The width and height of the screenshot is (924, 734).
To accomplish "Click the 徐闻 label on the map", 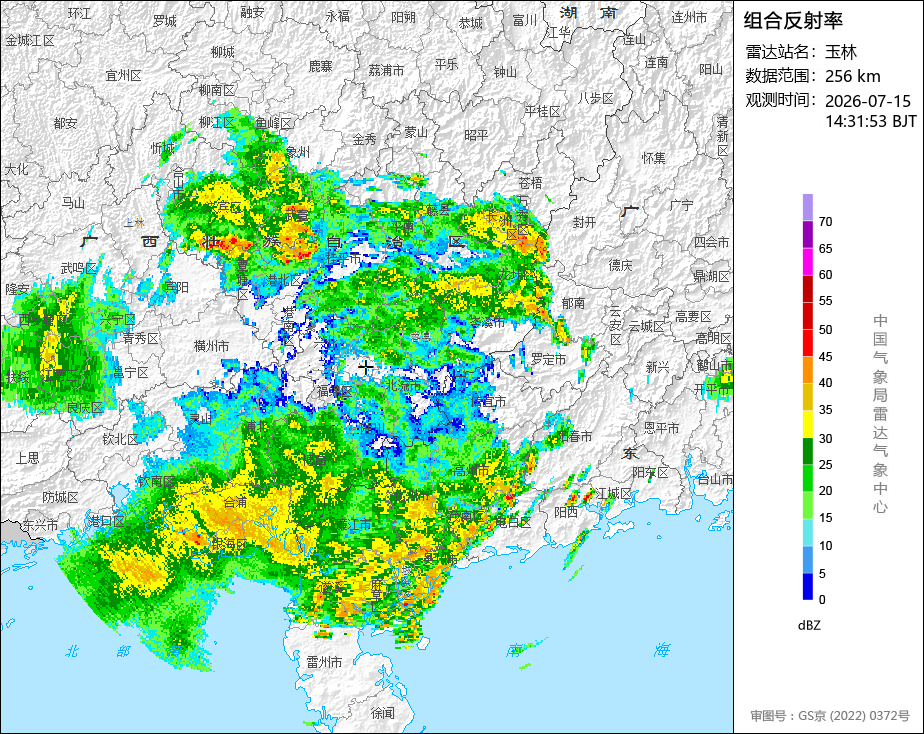I will pos(382,713).
